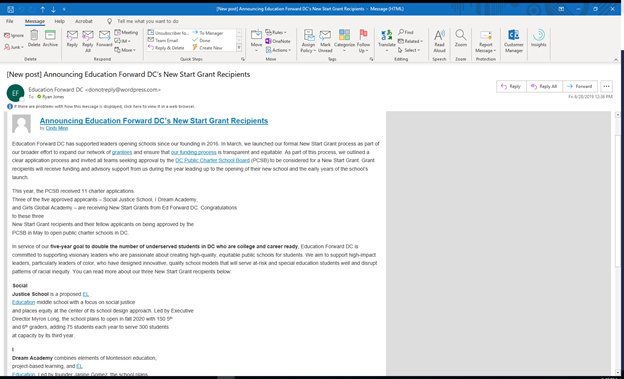This screenshot has height=379, width=624.
Task: Go to next item arrow
Action: click(x=54, y=9)
